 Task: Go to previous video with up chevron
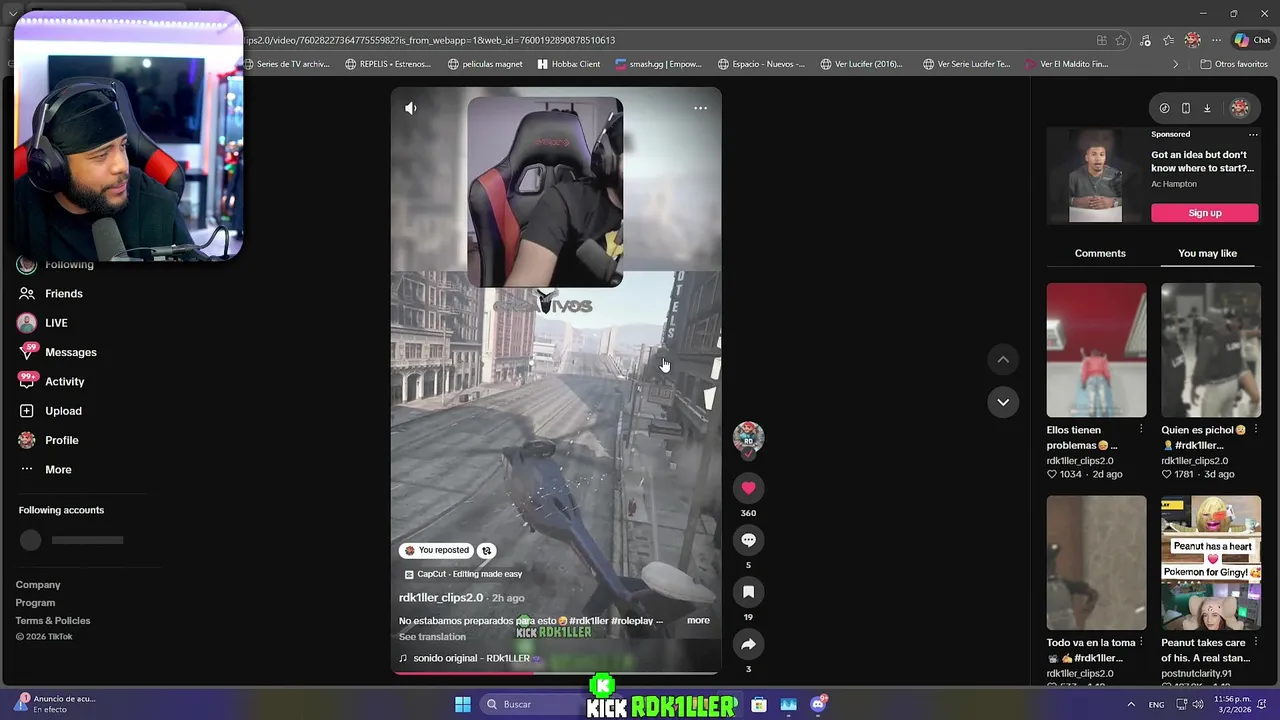click(1003, 359)
